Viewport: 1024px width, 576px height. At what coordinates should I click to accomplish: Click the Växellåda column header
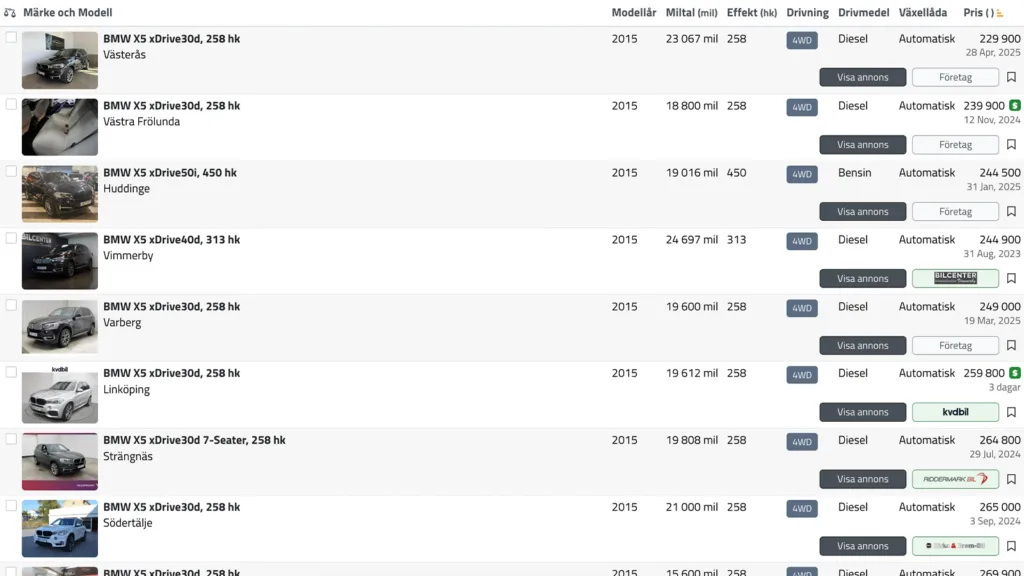[x=922, y=12]
